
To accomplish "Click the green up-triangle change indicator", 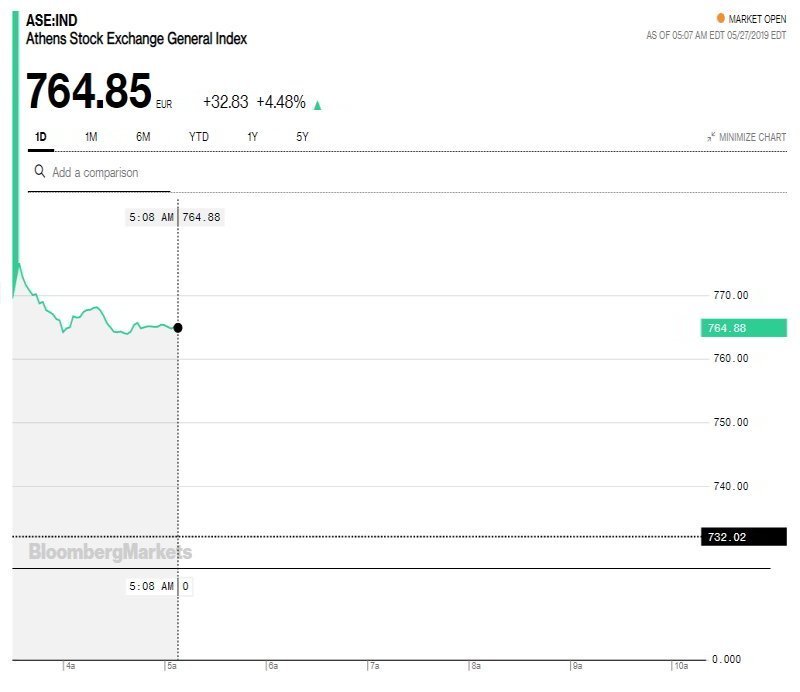I will [317, 105].
